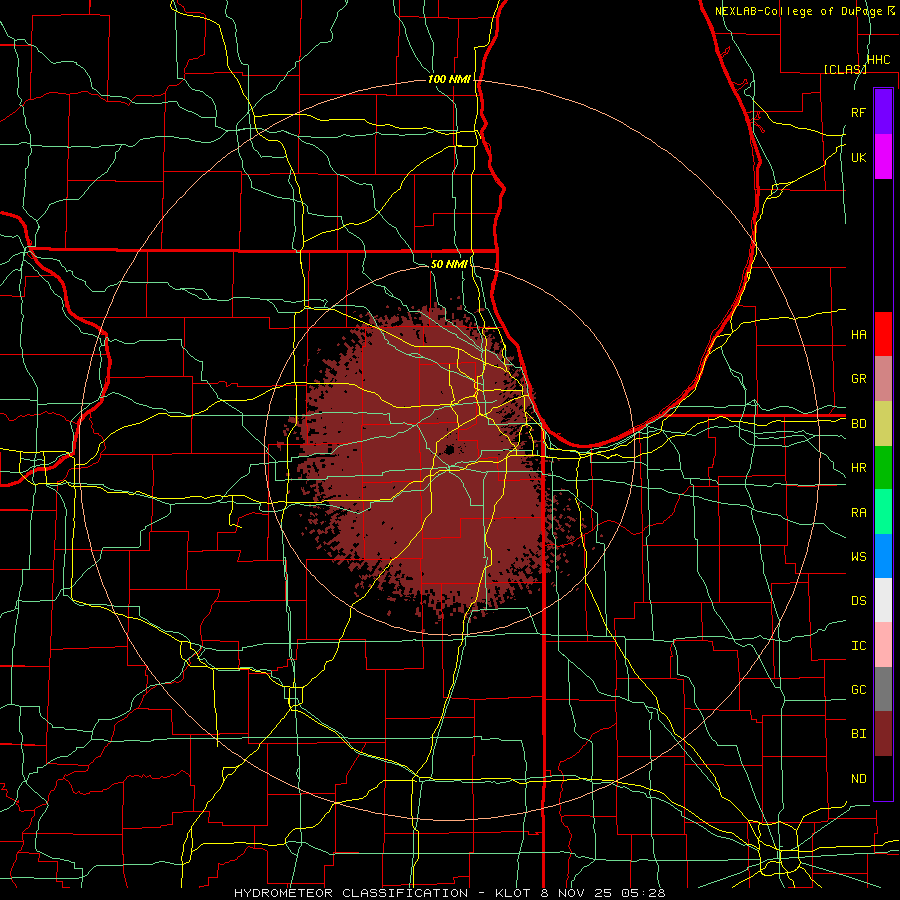900x900 pixels.
Task: Click the 50 NMI range ring label
Action: click(449, 264)
